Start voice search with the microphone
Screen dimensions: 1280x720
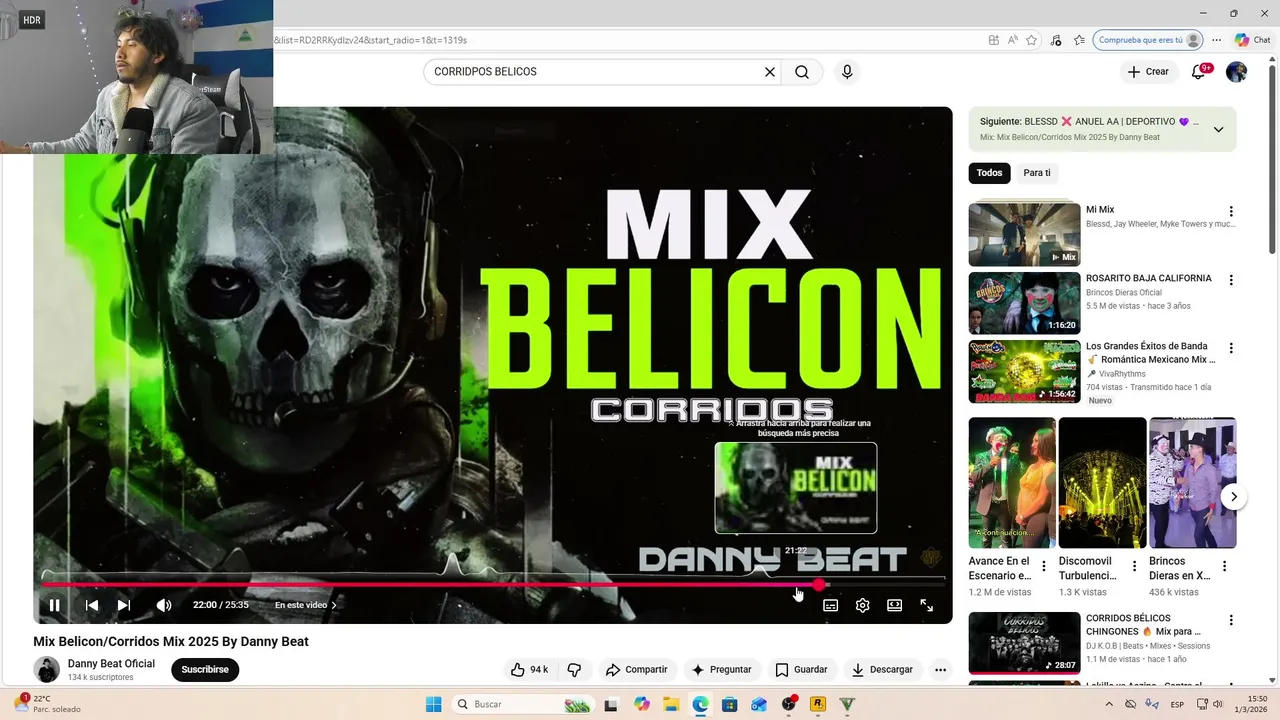coord(847,72)
